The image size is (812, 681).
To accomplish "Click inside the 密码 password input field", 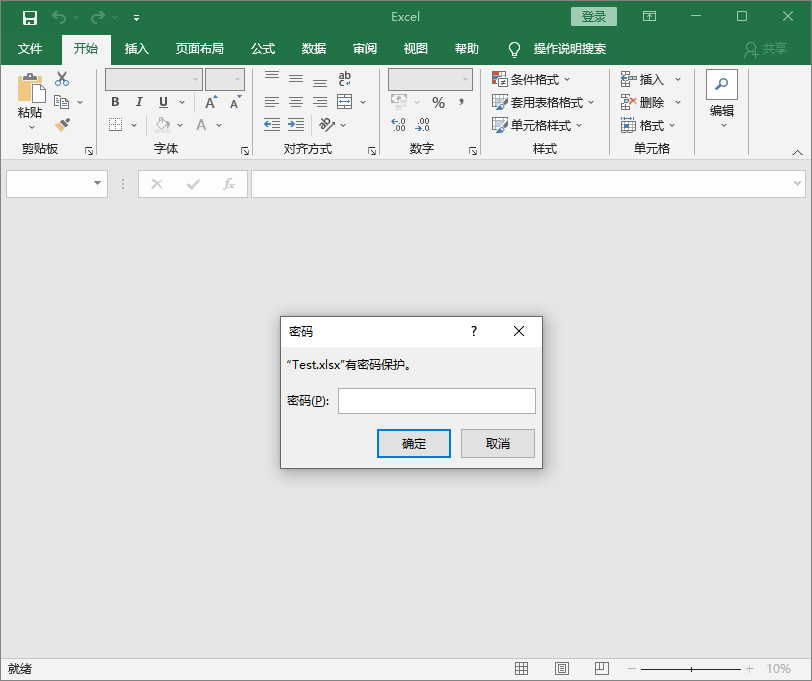I will [436, 400].
